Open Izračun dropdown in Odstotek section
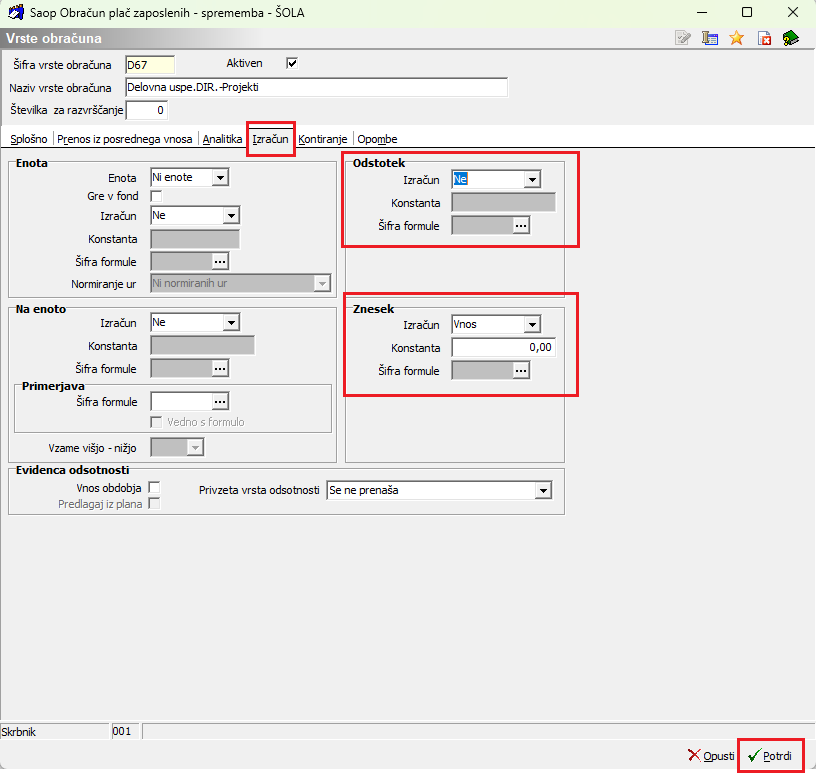This screenshot has width=816, height=777. 532,180
